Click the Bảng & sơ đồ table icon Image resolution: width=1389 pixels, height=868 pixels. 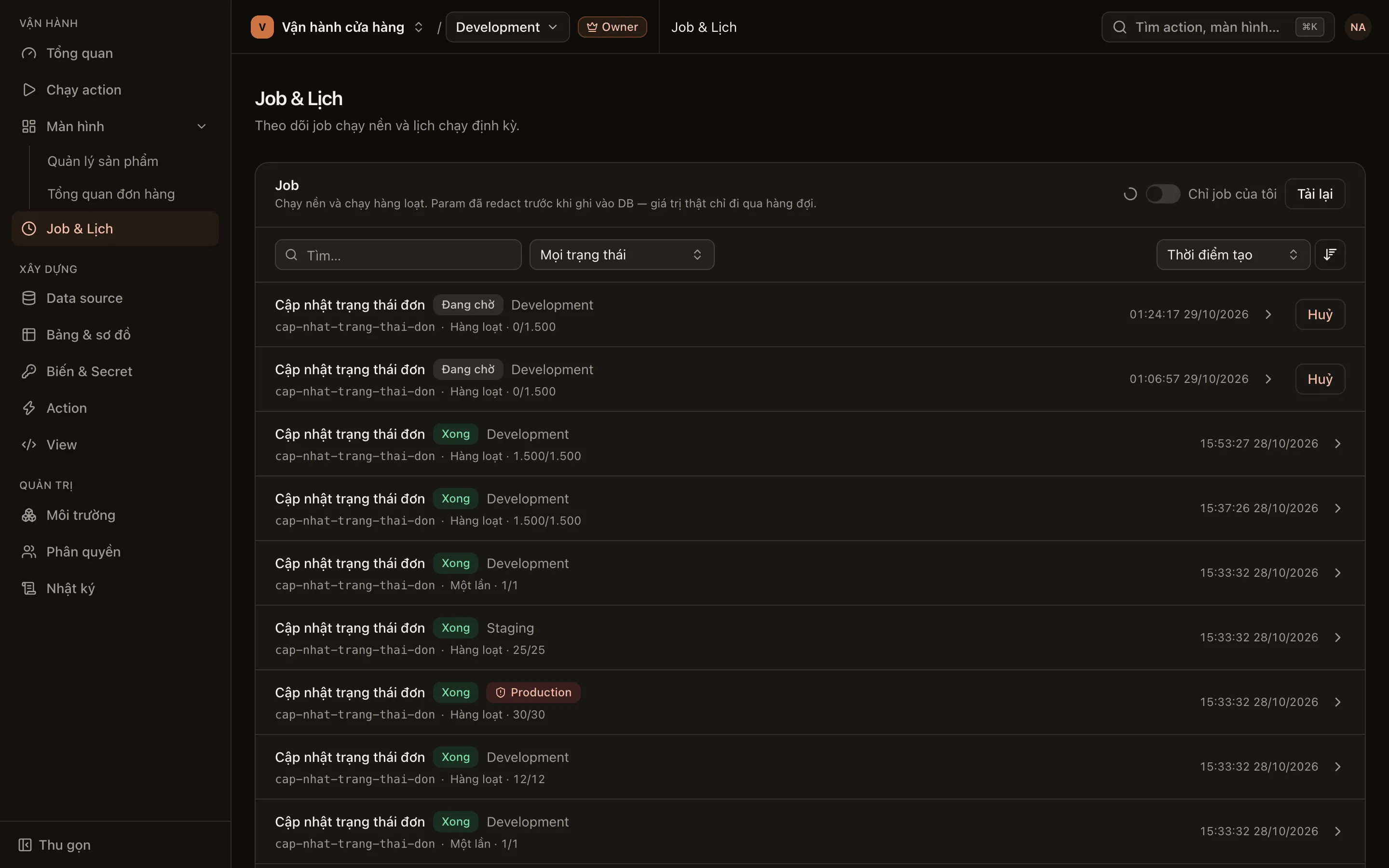29,335
